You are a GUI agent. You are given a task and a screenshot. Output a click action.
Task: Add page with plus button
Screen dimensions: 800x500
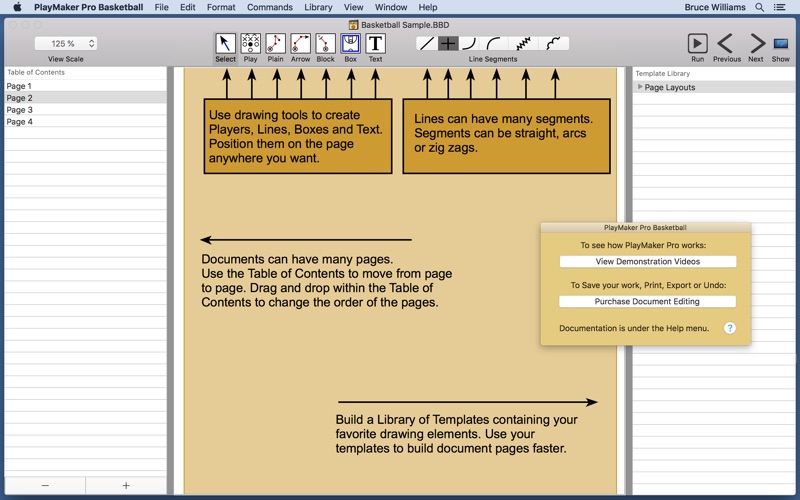(126, 485)
